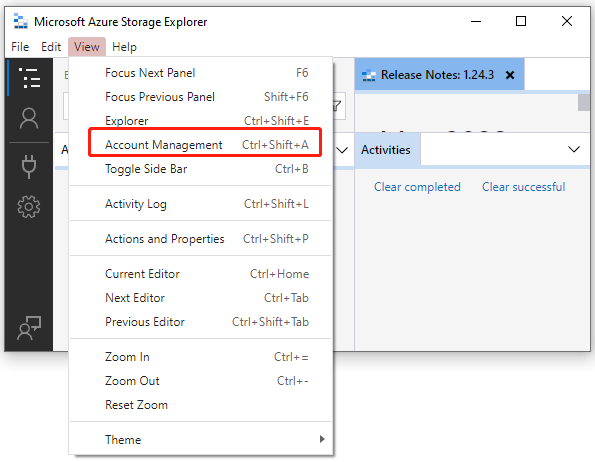Maximize the Storage Explorer window
Viewport: 595px width, 462px height.
(521, 21)
